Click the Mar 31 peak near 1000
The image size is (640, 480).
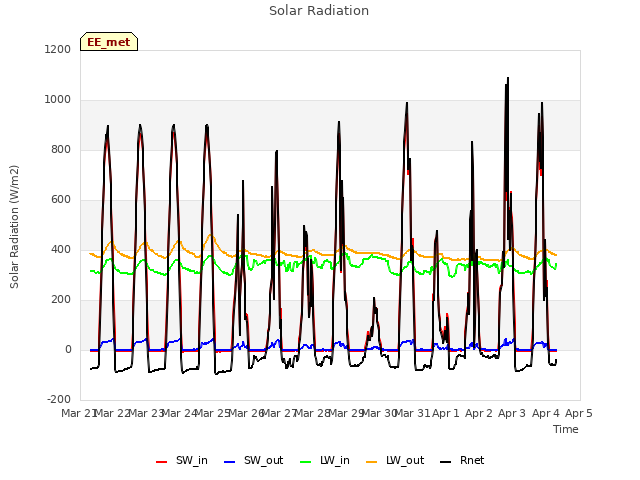[407, 103]
